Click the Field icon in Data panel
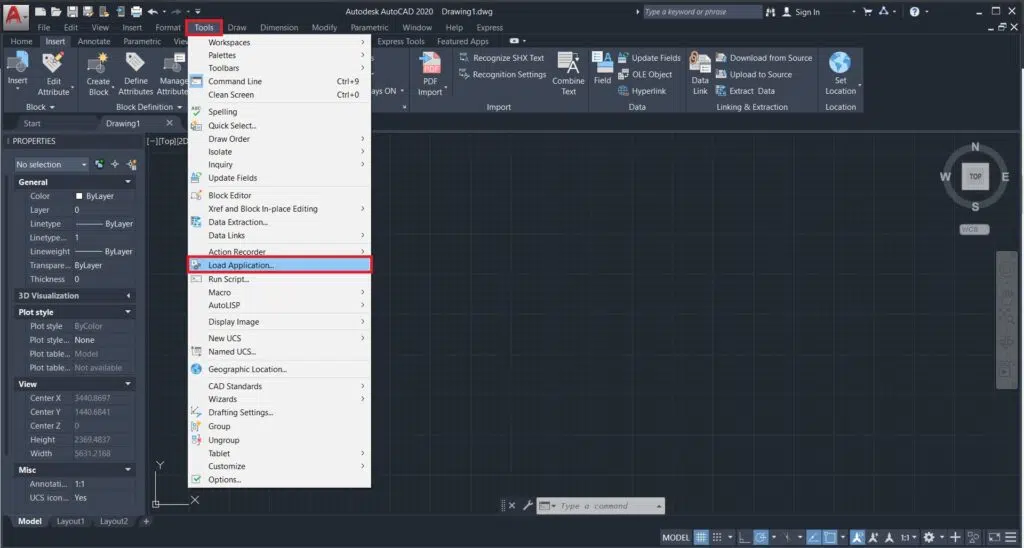 point(602,64)
